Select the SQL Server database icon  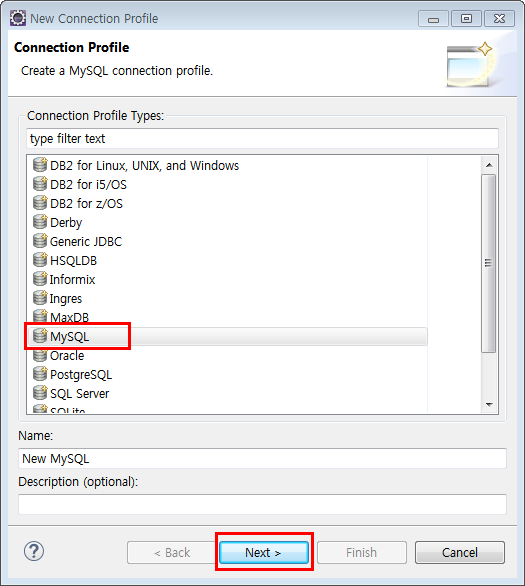point(40,393)
